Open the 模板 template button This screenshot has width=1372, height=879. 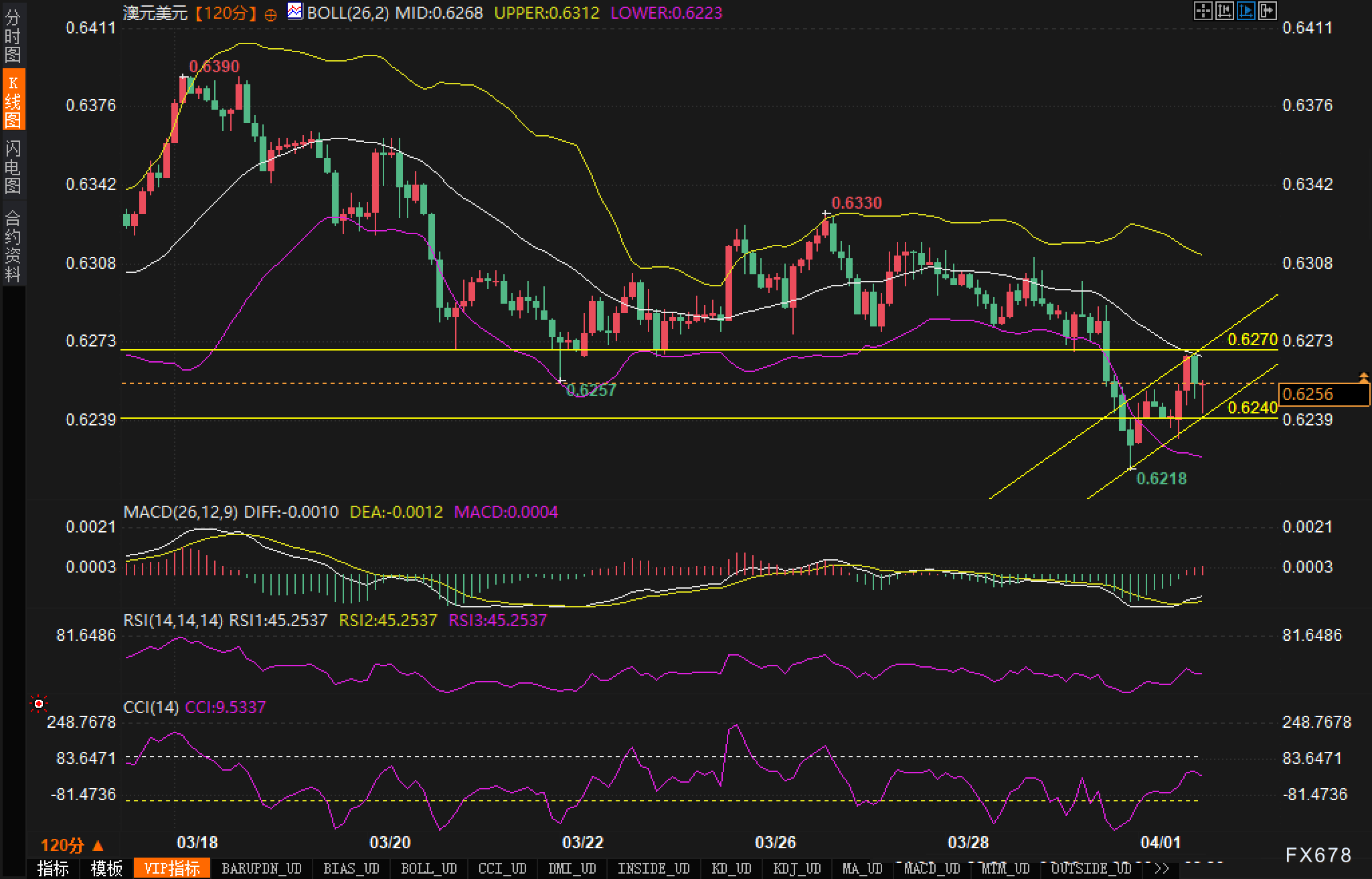click(106, 868)
